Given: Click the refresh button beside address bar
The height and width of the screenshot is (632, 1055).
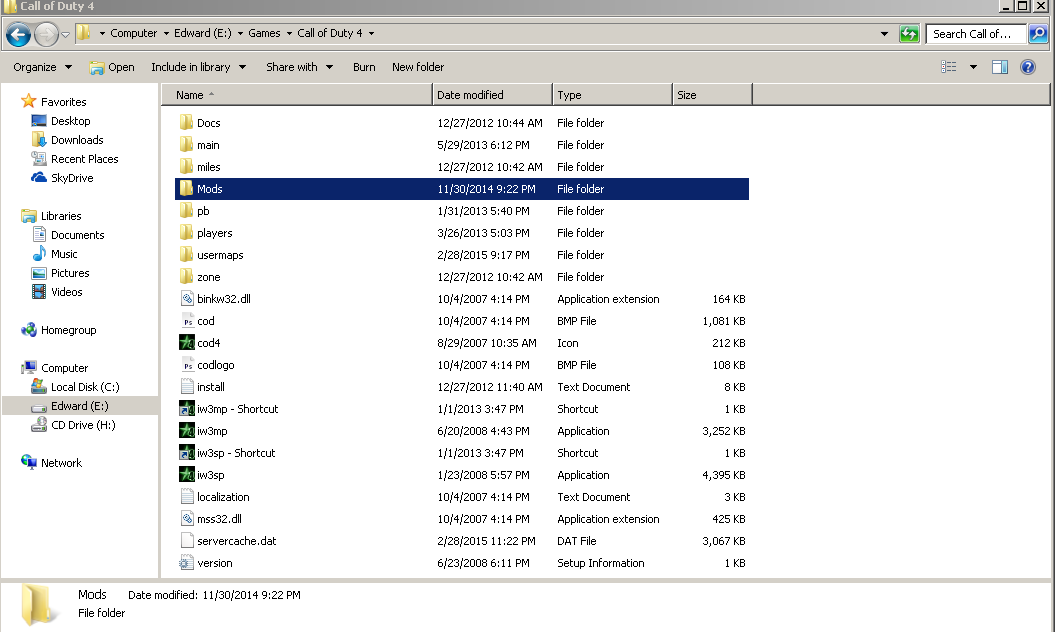Looking at the screenshot, I should click(x=909, y=34).
